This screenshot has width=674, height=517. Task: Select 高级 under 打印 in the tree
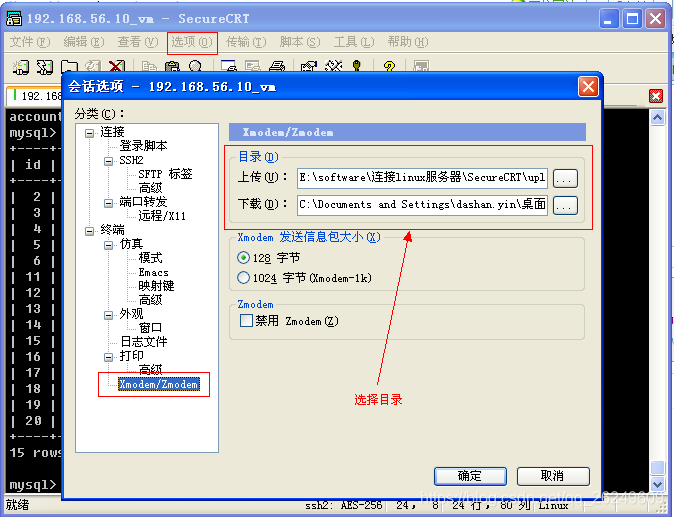click(150, 369)
